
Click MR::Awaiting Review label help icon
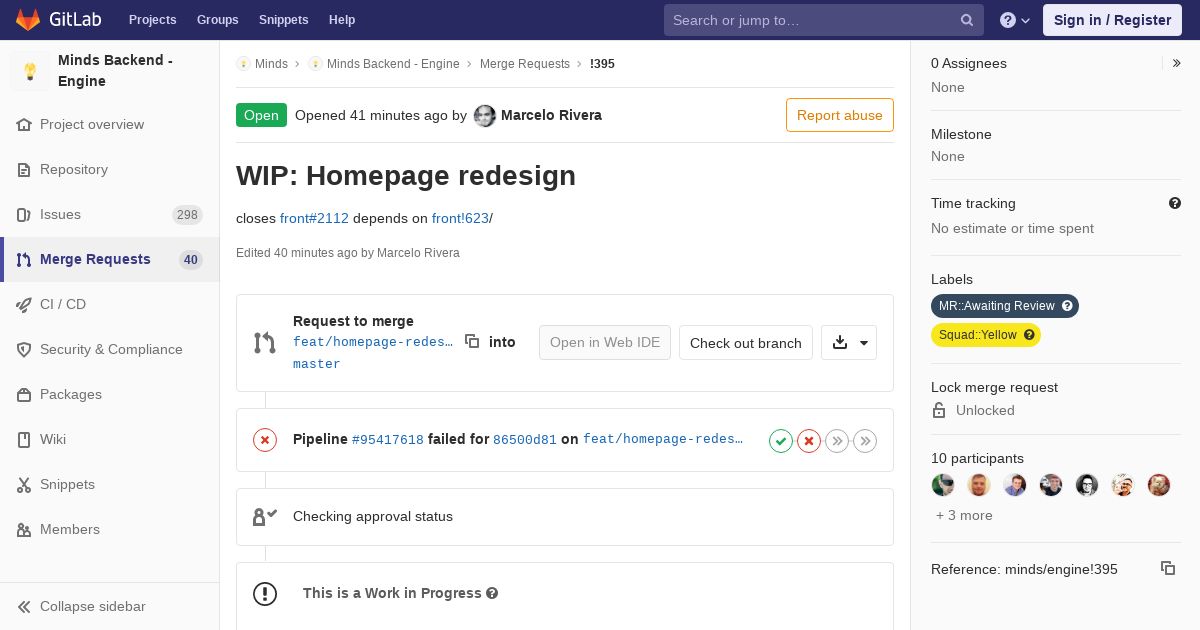pyautogui.click(x=1067, y=306)
